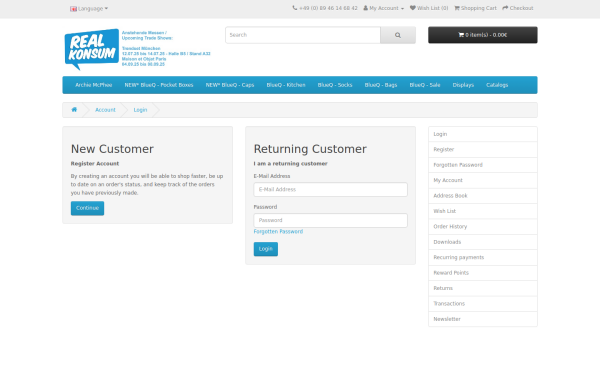Click the Forgotten Password link under password
Image resolution: width=600 pixels, height=375 pixels.
pyautogui.click(x=278, y=232)
